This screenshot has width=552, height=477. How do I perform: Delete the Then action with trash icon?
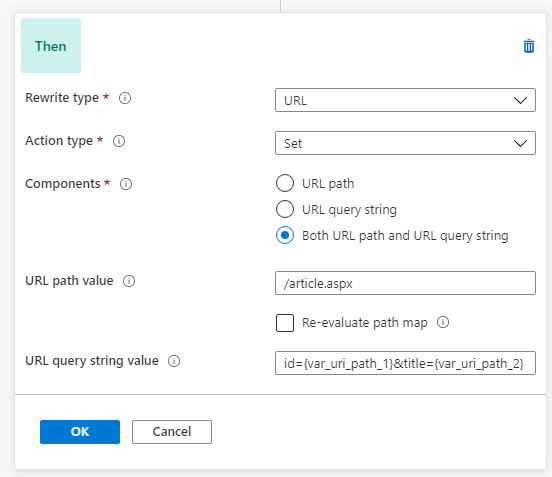click(529, 46)
